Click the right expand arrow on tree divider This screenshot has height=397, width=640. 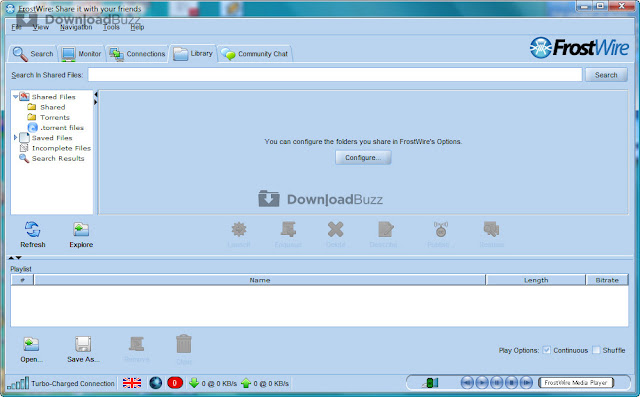tap(96, 102)
